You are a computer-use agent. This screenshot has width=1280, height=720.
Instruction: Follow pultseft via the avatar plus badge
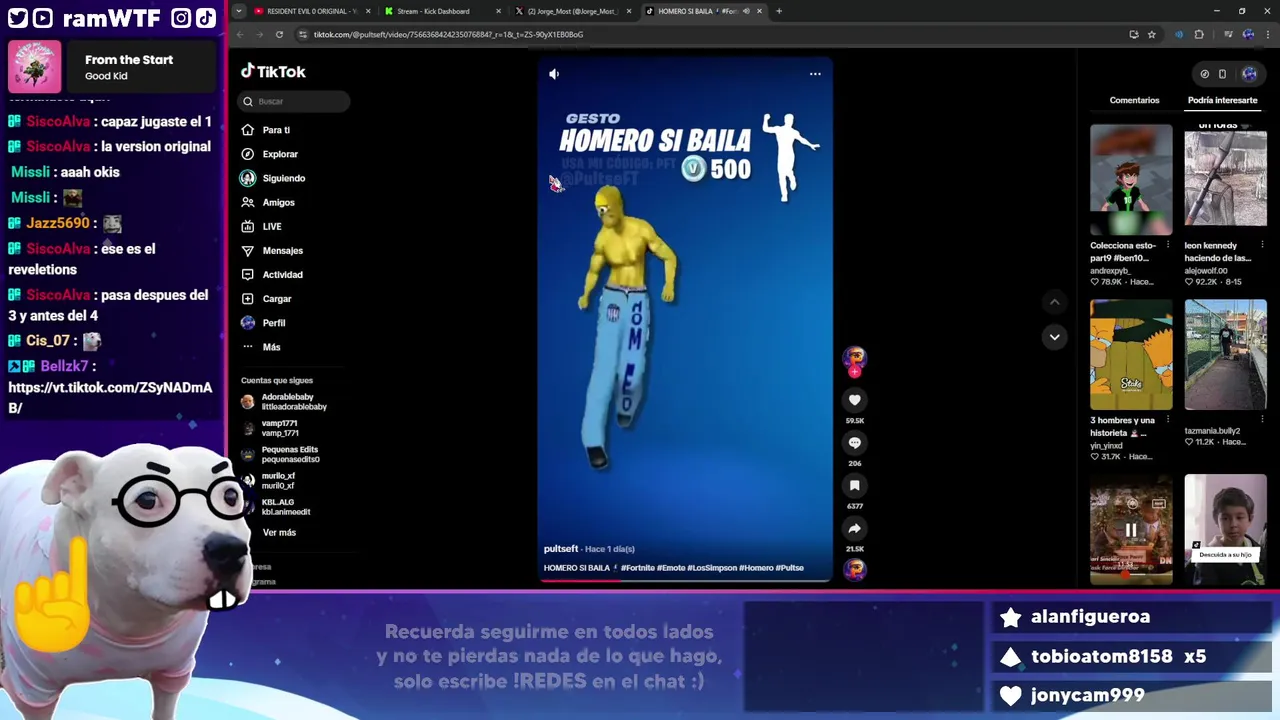(854, 372)
